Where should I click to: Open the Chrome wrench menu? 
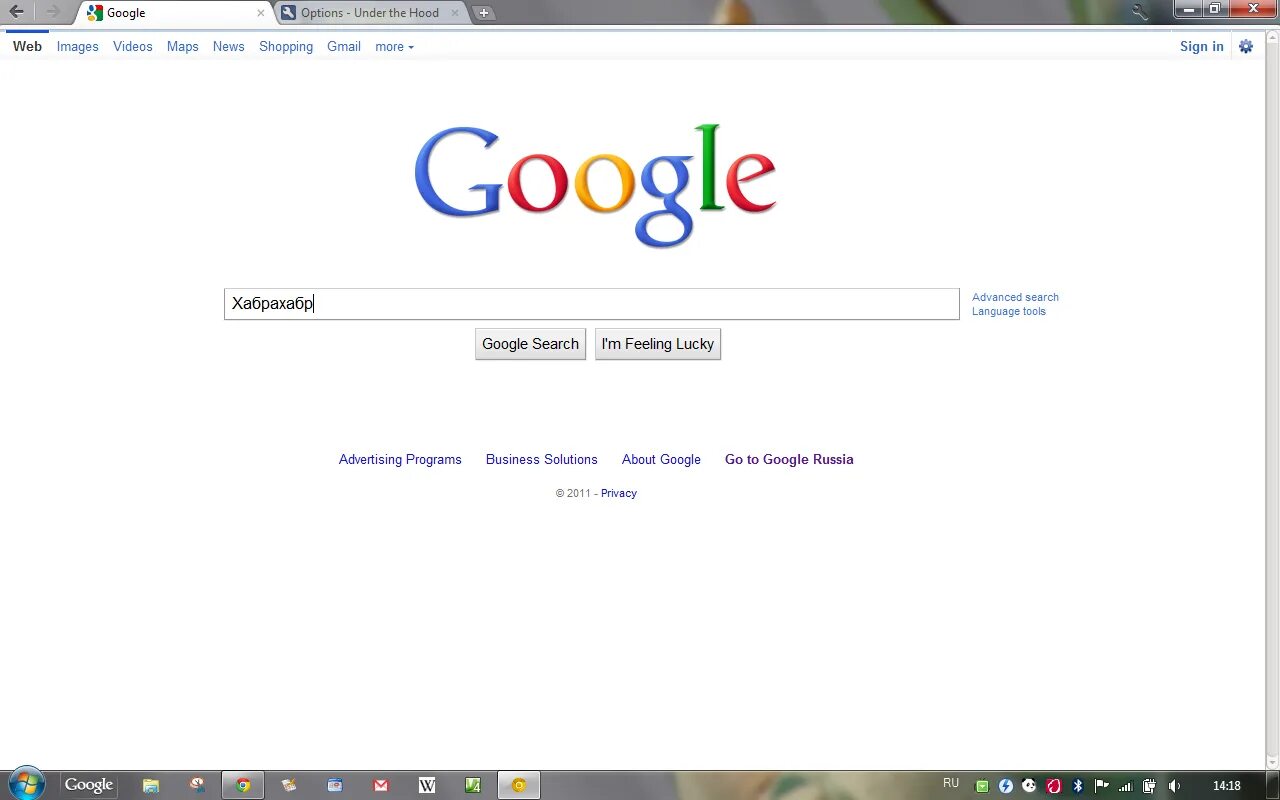pyautogui.click(x=1139, y=12)
